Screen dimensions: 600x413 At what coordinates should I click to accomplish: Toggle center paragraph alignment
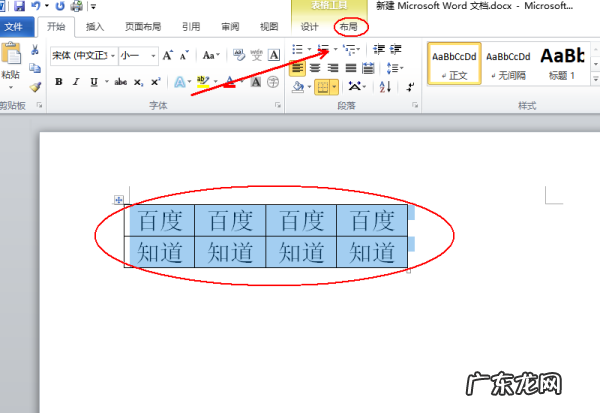coord(315,68)
